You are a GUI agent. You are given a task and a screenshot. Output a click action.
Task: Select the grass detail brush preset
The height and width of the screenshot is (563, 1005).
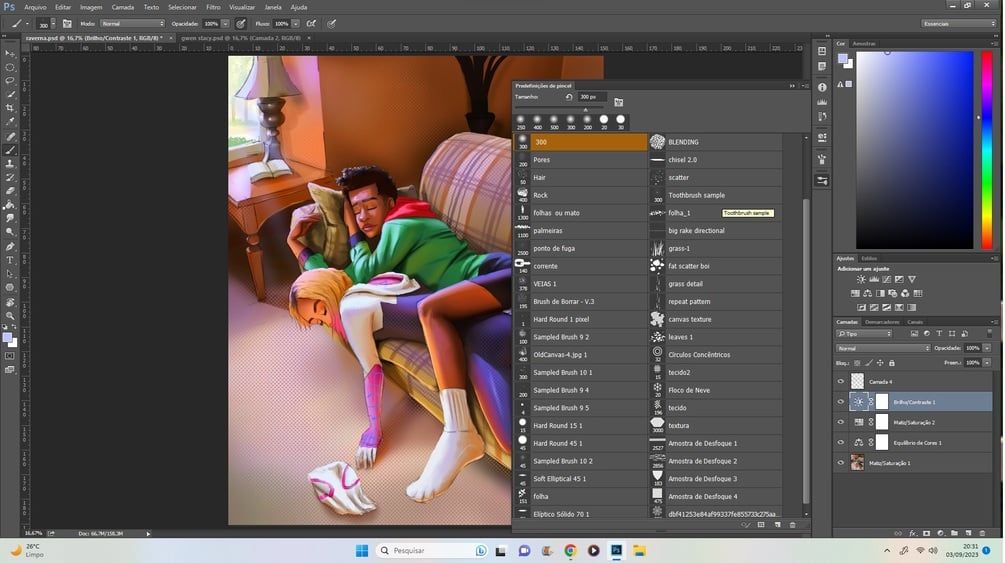(715, 283)
